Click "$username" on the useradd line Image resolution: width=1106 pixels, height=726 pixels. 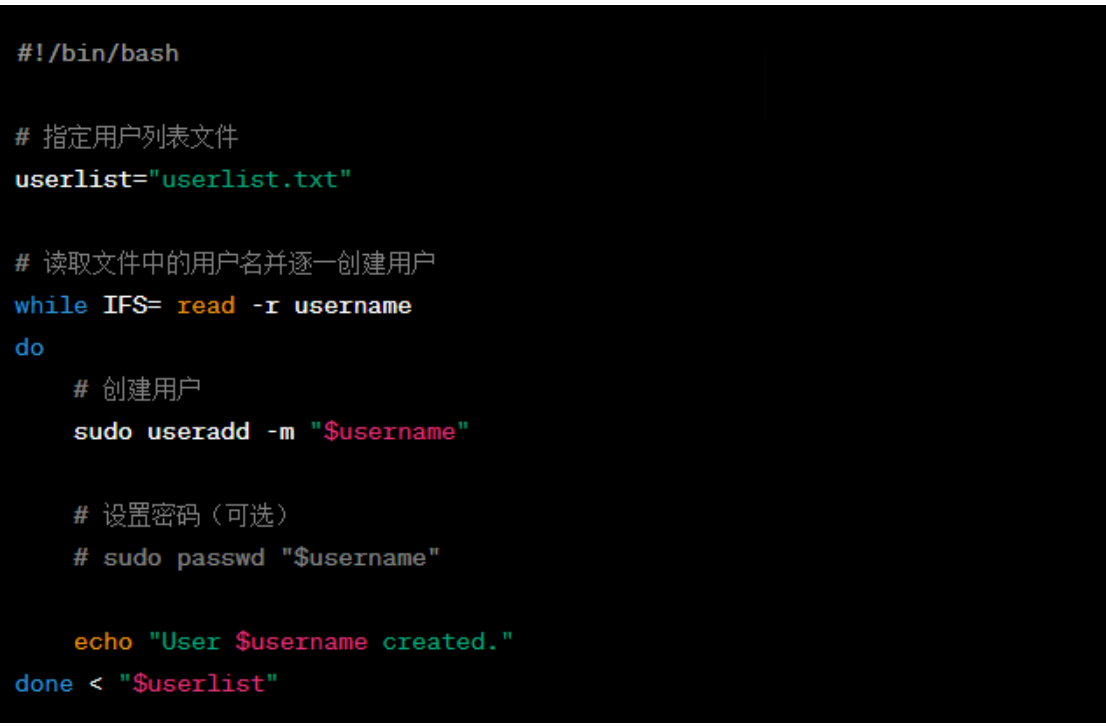tap(389, 432)
